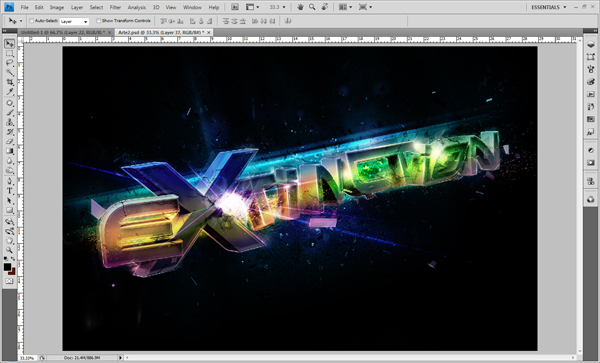
Task: Open the Filter menu
Action: [115, 7]
